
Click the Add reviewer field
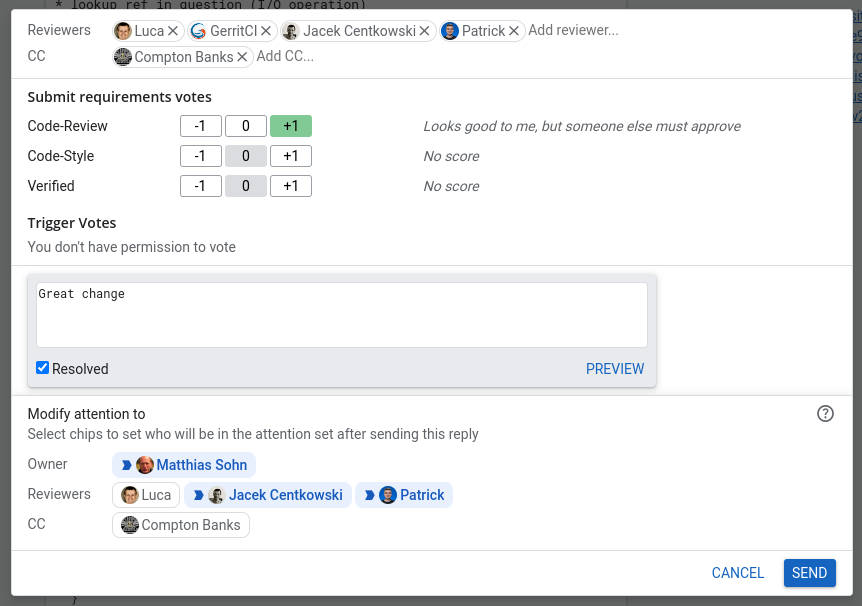point(573,30)
